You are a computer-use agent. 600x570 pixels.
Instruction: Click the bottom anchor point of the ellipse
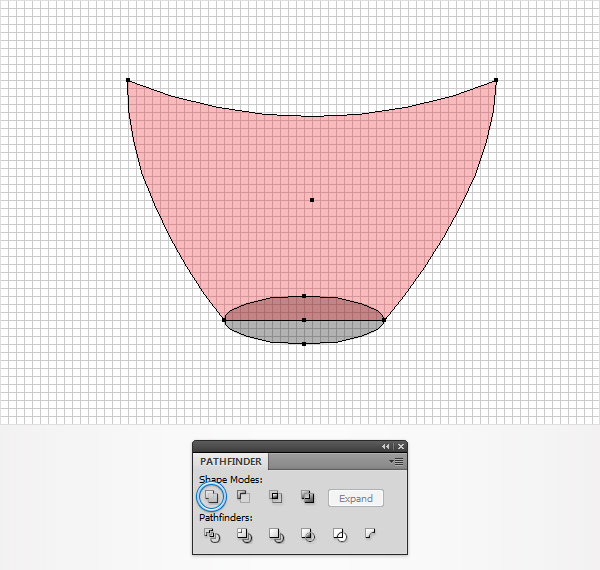(x=304, y=344)
